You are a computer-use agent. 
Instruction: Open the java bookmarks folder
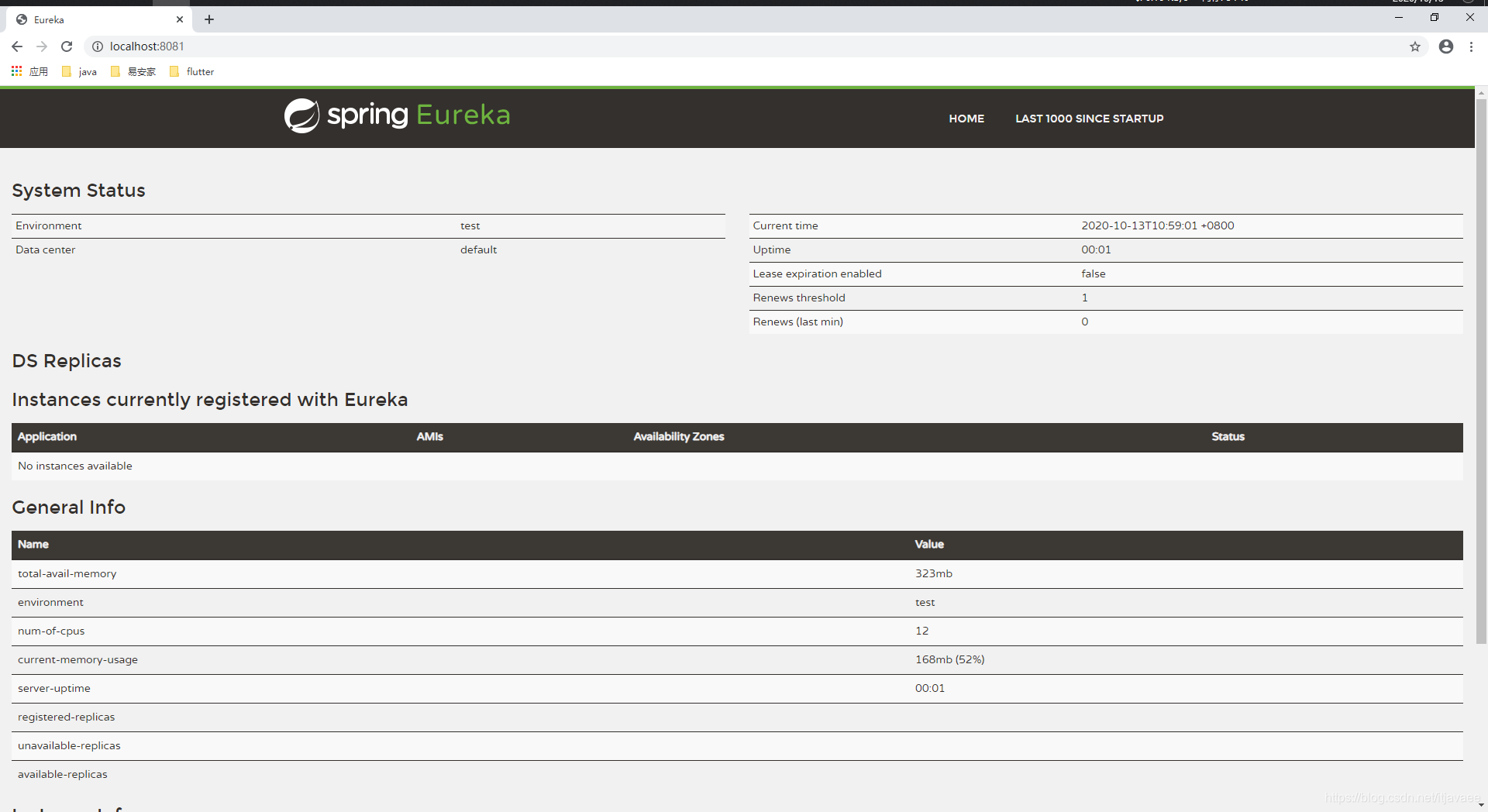[x=79, y=71]
